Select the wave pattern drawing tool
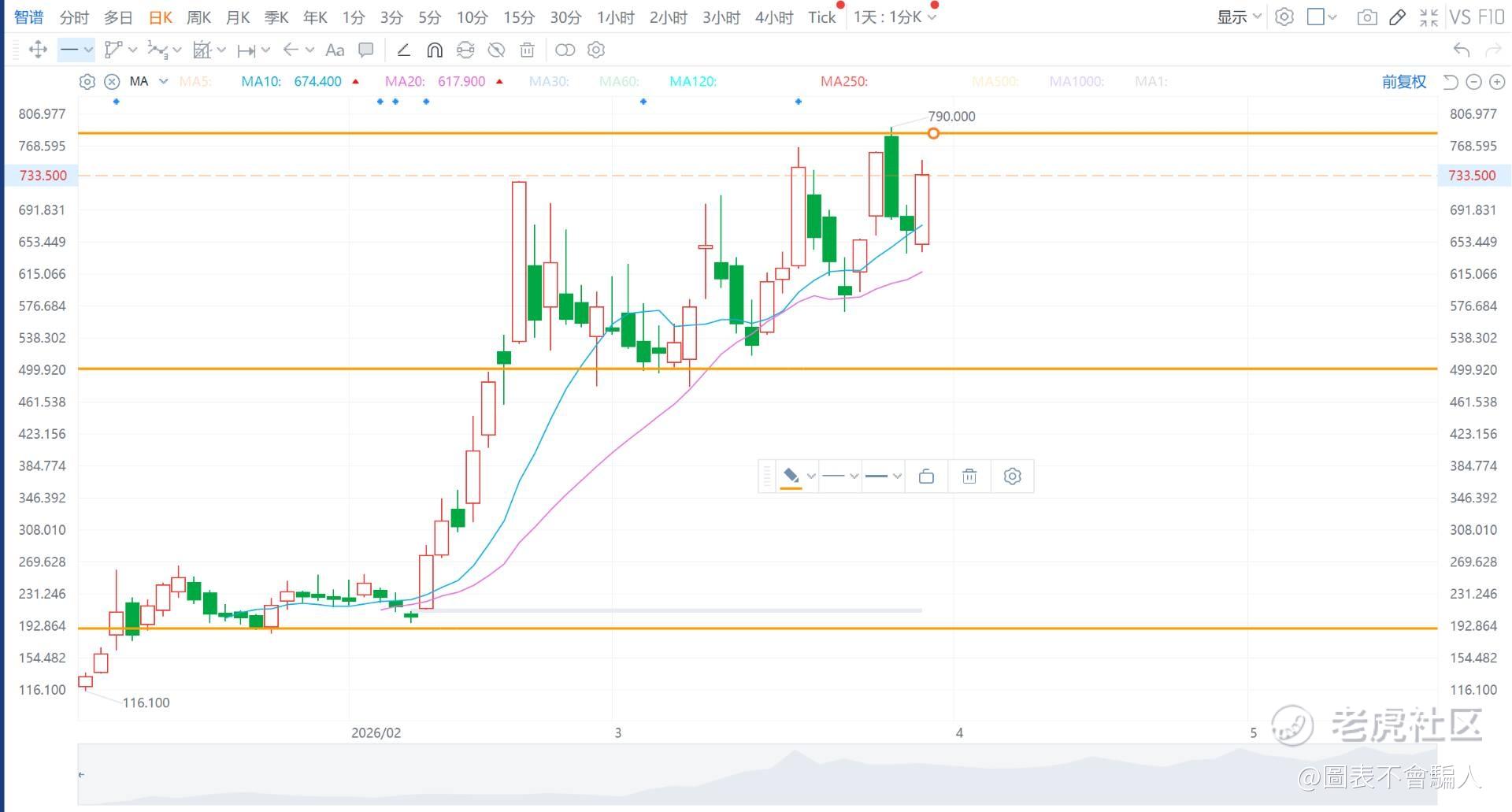The width and height of the screenshot is (1512, 812). tap(157, 50)
